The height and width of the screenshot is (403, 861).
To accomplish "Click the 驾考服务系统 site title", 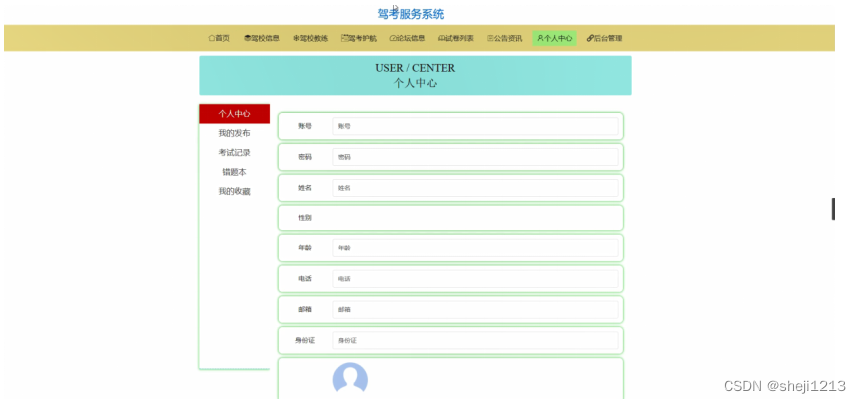I will pyautogui.click(x=411, y=14).
